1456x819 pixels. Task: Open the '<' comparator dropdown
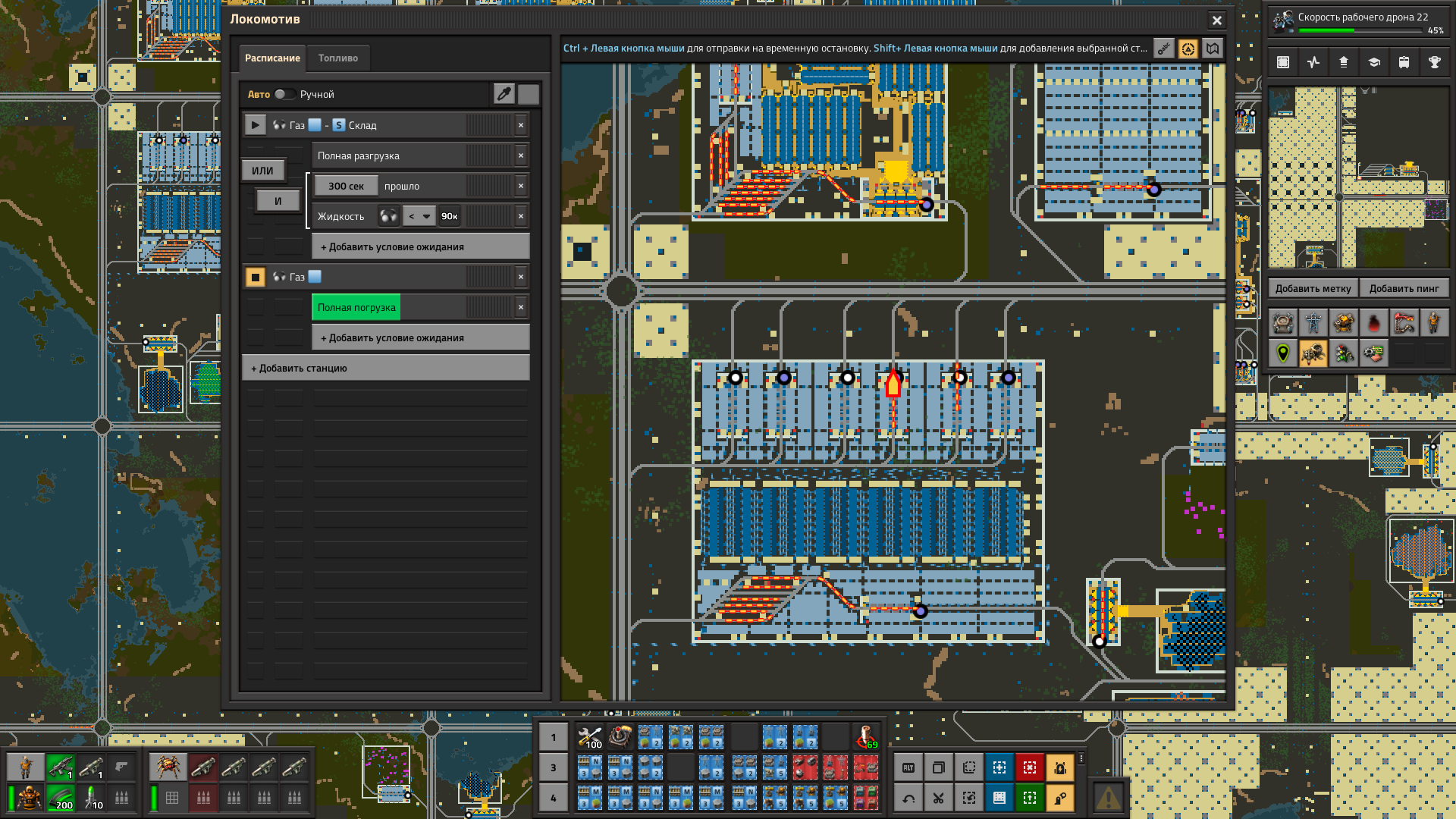click(419, 216)
